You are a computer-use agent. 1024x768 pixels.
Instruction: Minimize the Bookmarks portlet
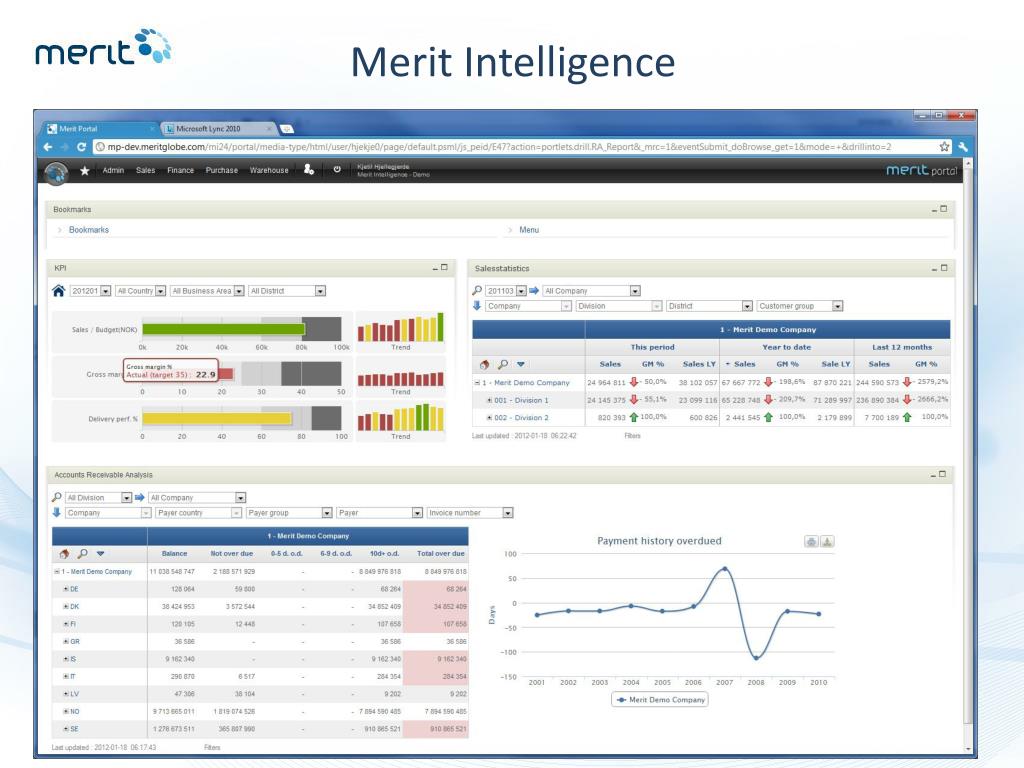tap(935, 210)
